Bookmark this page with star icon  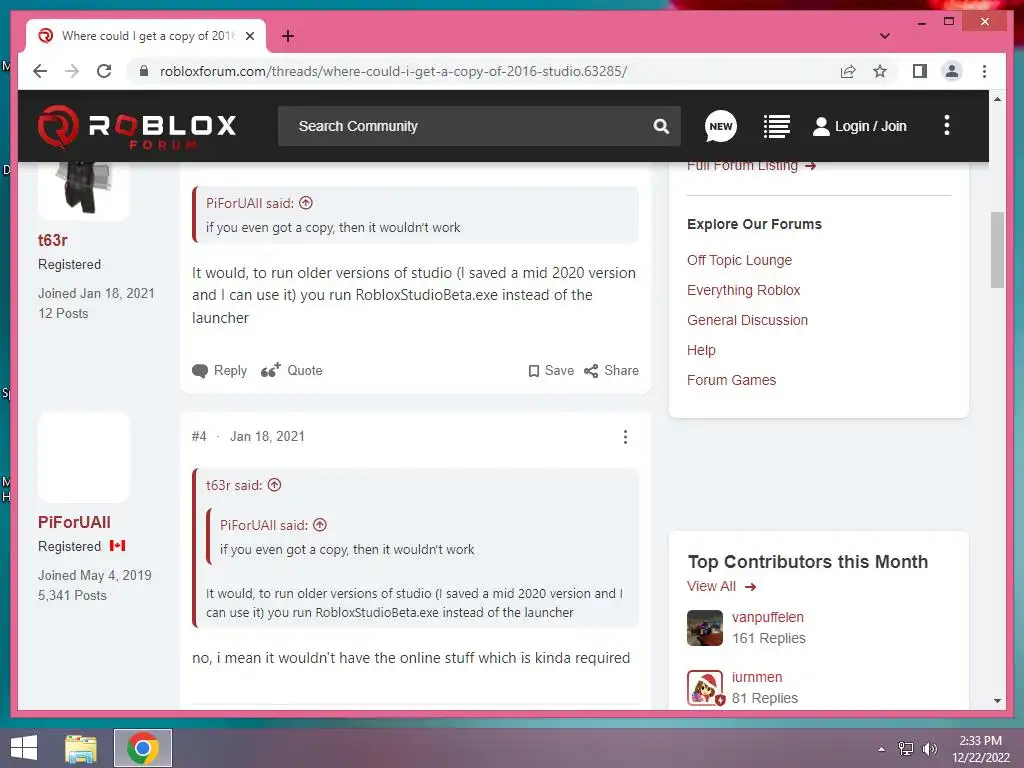[x=880, y=71]
